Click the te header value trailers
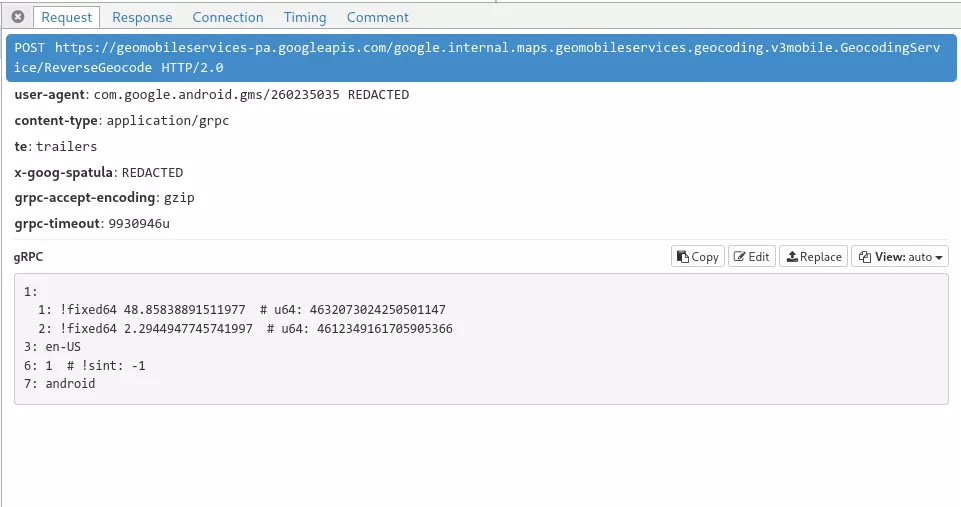 [67, 147]
